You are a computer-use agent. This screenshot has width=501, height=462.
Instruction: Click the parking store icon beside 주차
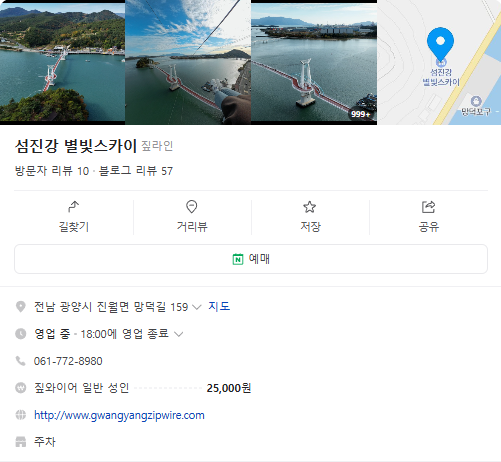(21, 442)
